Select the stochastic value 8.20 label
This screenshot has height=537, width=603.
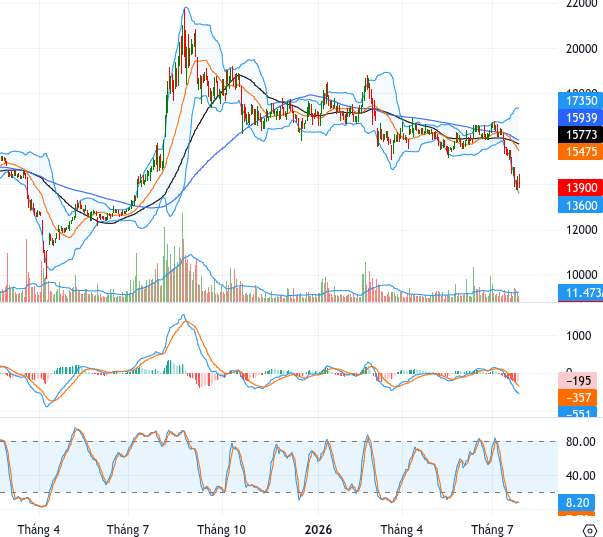[x=577, y=502]
